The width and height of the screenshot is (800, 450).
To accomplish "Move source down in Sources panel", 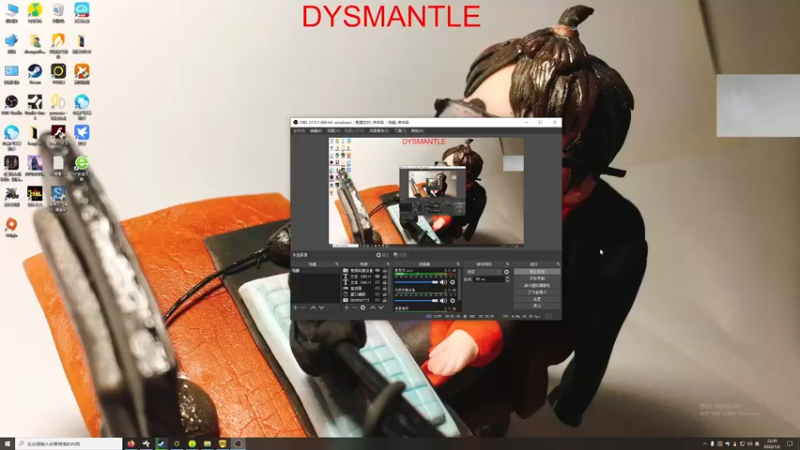I will [381, 308].
